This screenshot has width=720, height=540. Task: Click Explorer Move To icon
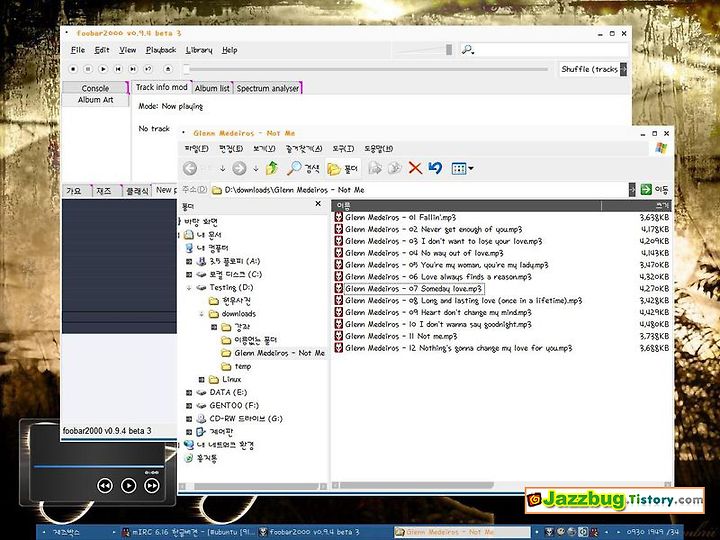coord(375,168)
